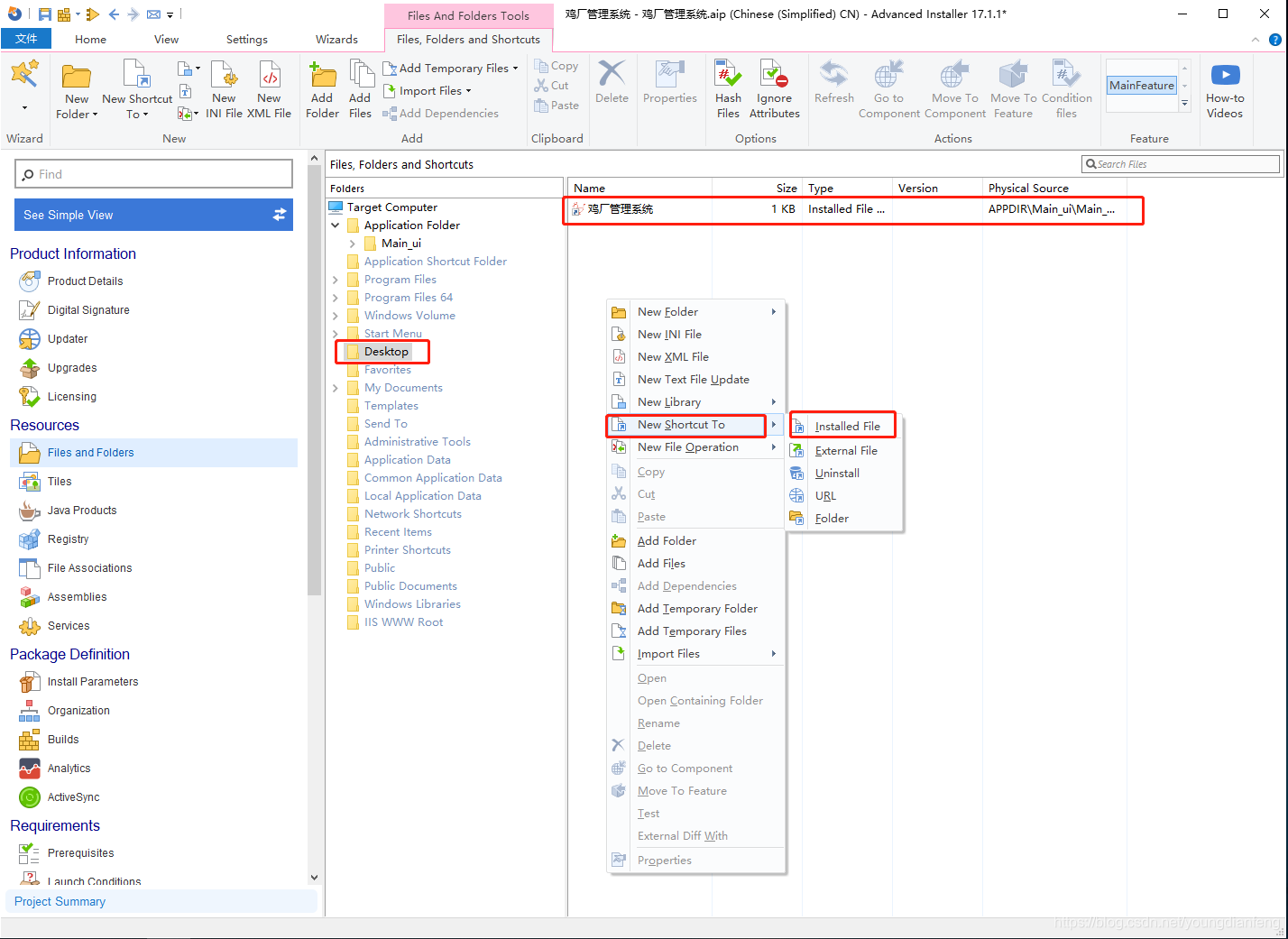Click the Wizard star icon
This screenshot has height=939, width=1288.
click(x=24, y=74)
